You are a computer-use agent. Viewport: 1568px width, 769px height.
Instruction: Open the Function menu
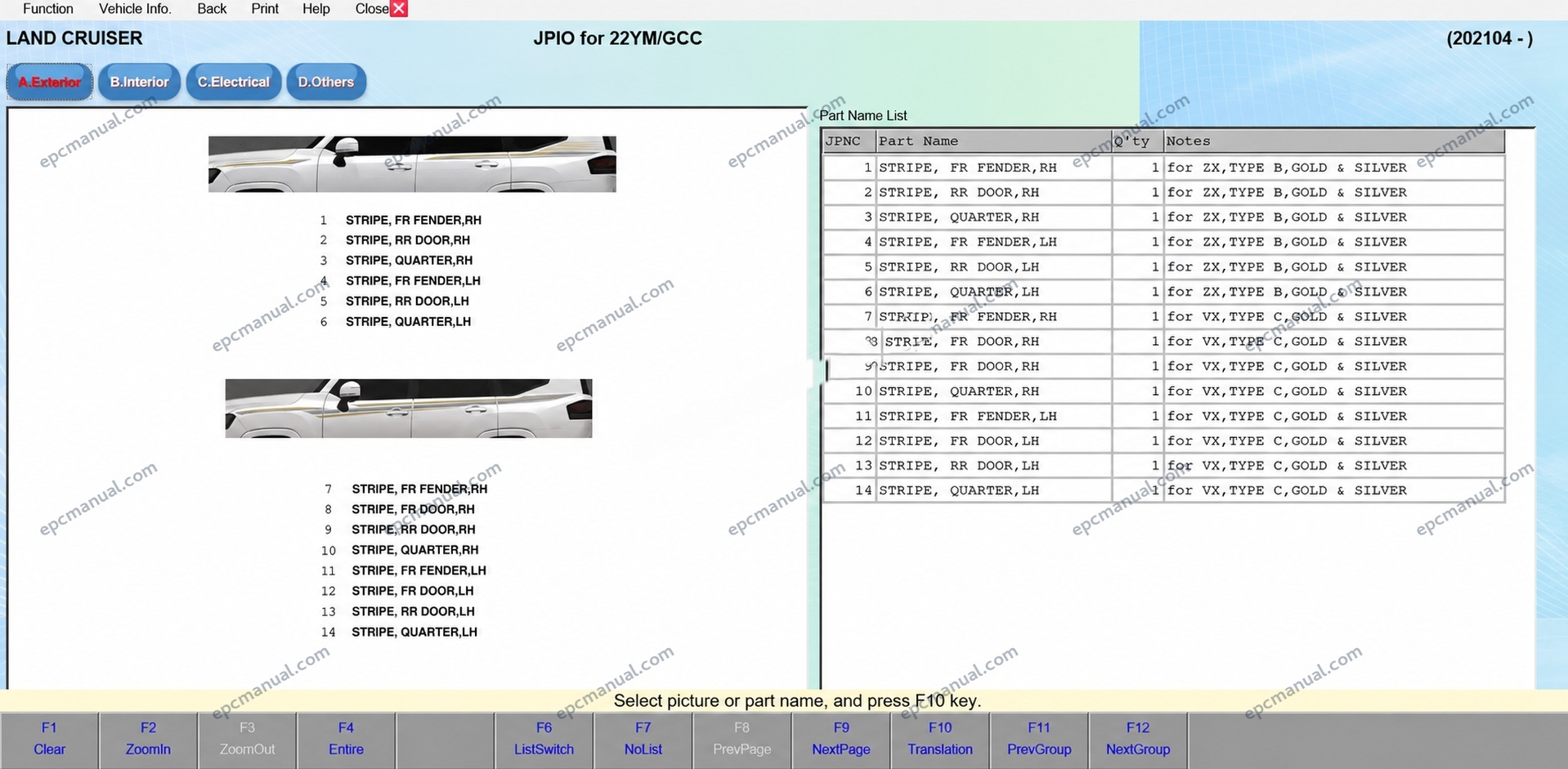48,9
